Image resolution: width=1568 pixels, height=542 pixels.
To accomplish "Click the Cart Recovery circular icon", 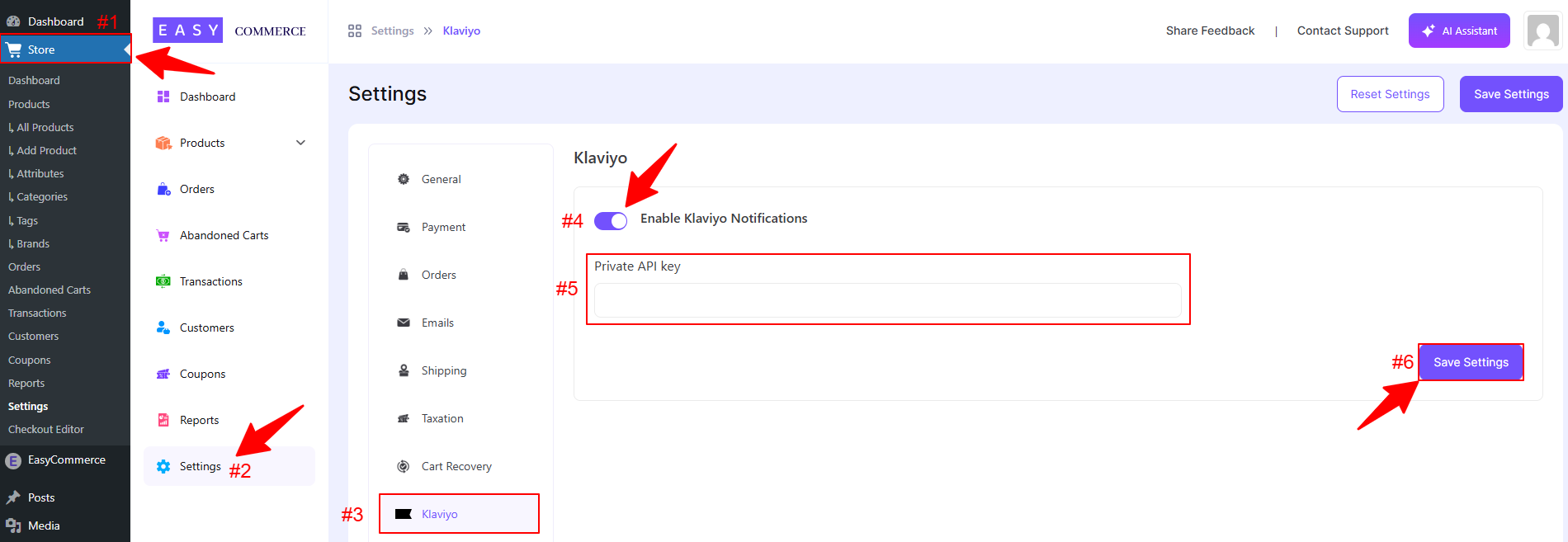I will pyautogui.click(x=404, y=466).
